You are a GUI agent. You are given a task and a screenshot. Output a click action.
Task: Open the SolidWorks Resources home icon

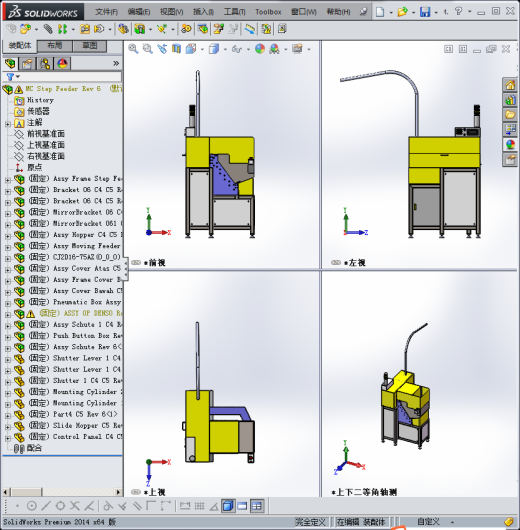pos(510,85)
